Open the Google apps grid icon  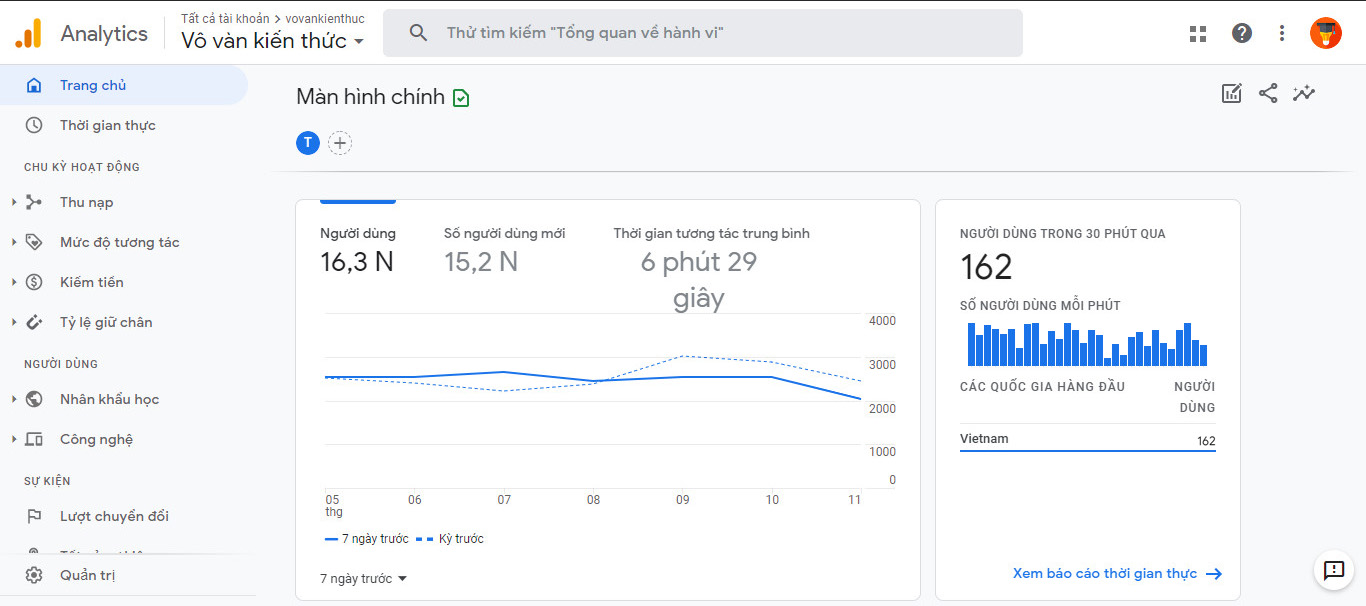pos(1198,33)
